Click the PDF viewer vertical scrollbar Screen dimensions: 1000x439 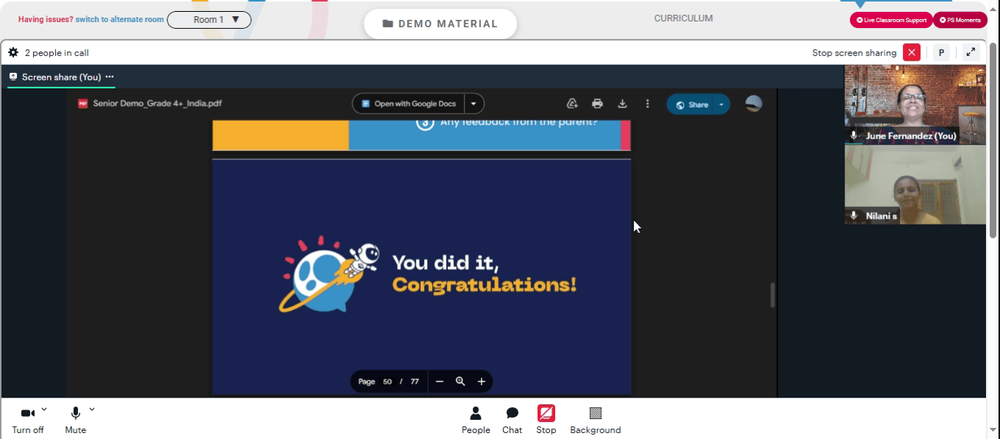click(x=772, y=295)
